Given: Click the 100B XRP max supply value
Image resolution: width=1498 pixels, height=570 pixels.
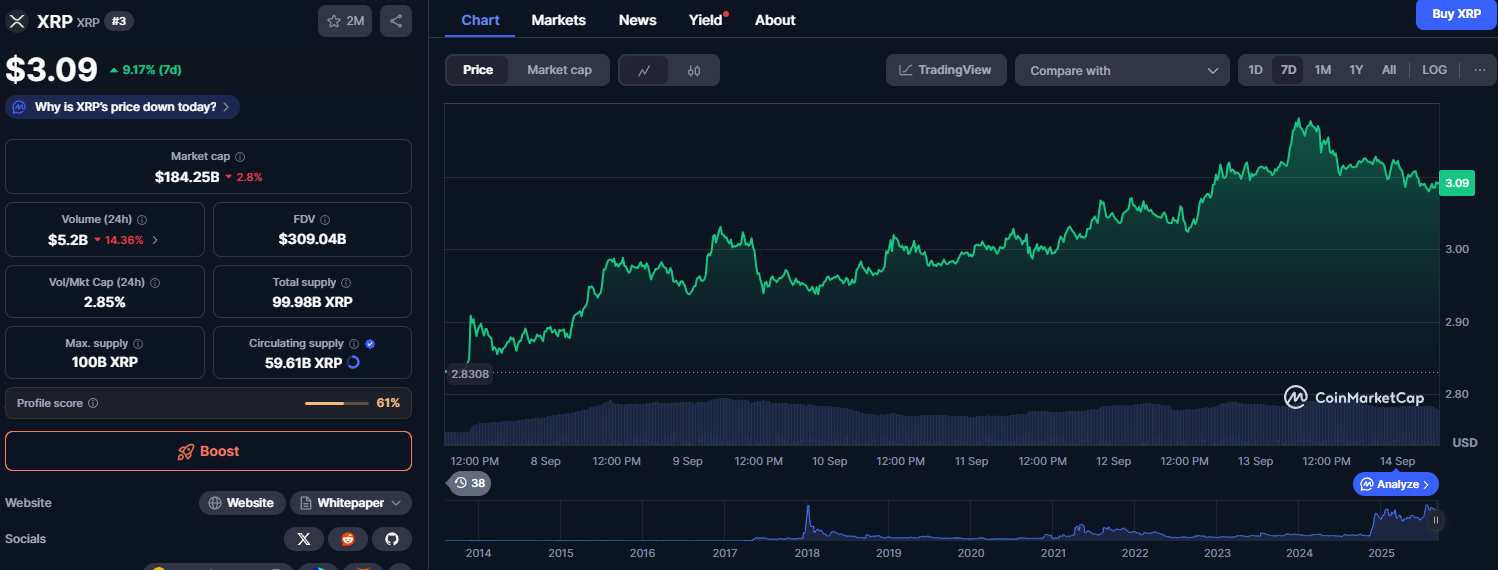Looking at the screenshot, I should click(105, 362).
